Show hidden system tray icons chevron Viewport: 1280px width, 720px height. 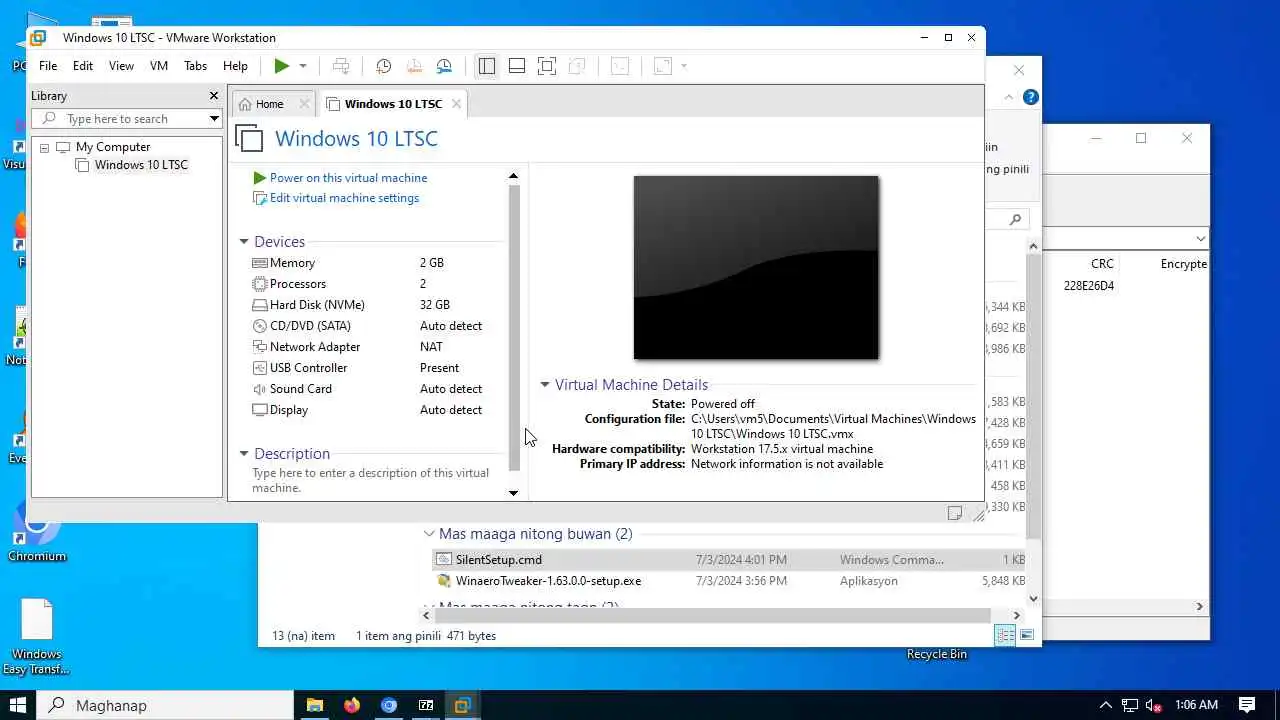1106,705
